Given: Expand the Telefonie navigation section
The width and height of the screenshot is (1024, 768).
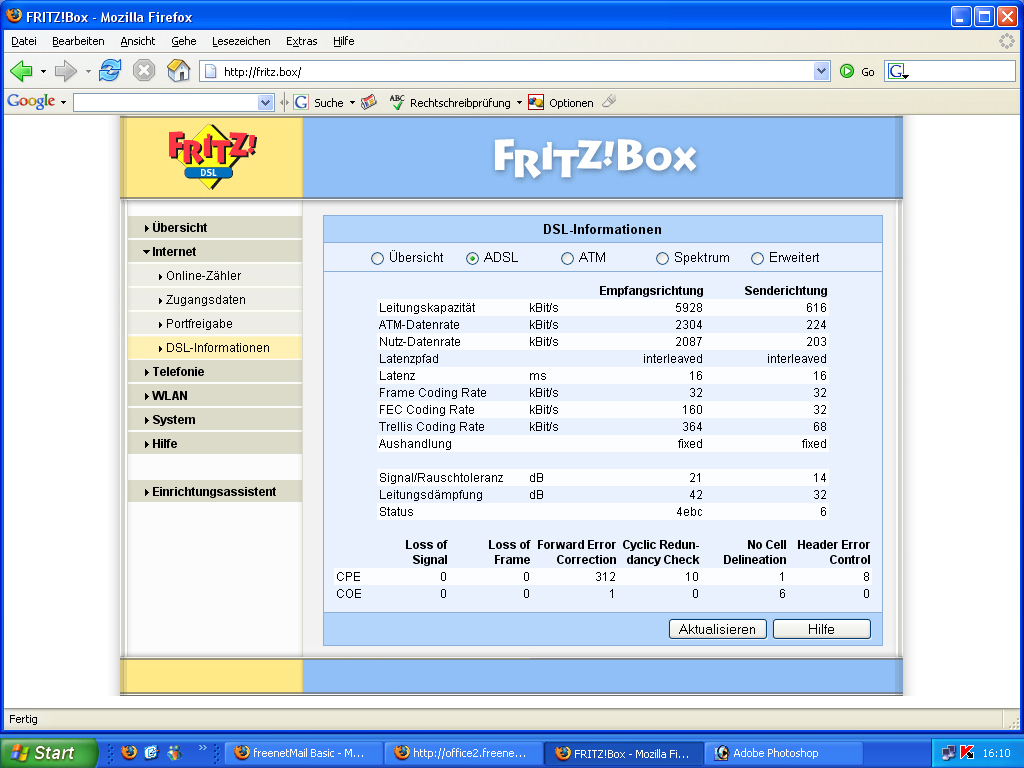Looking at the screenshot, I should (216, 372).
